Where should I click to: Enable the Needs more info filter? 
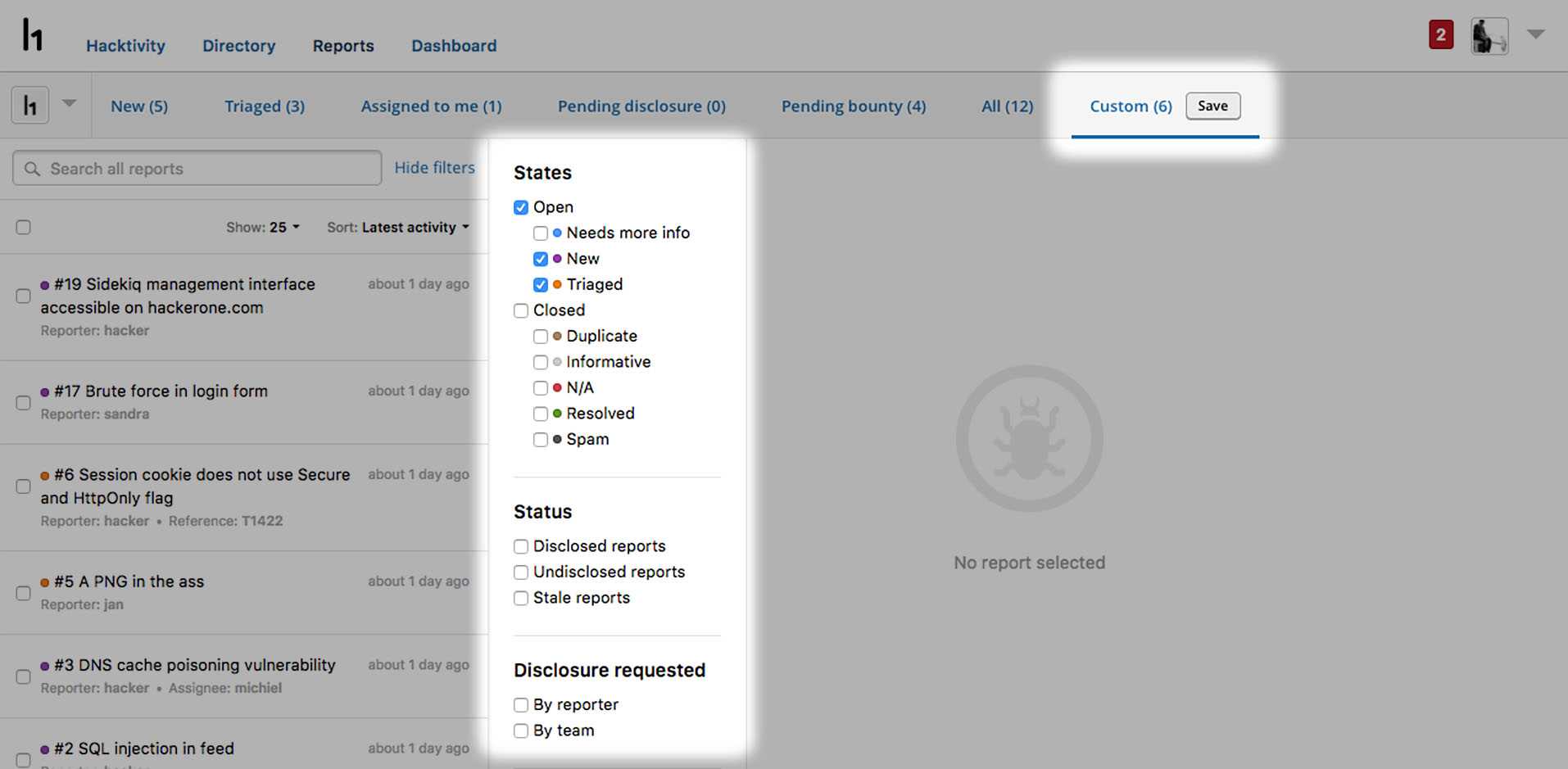[x=541, y=233]
